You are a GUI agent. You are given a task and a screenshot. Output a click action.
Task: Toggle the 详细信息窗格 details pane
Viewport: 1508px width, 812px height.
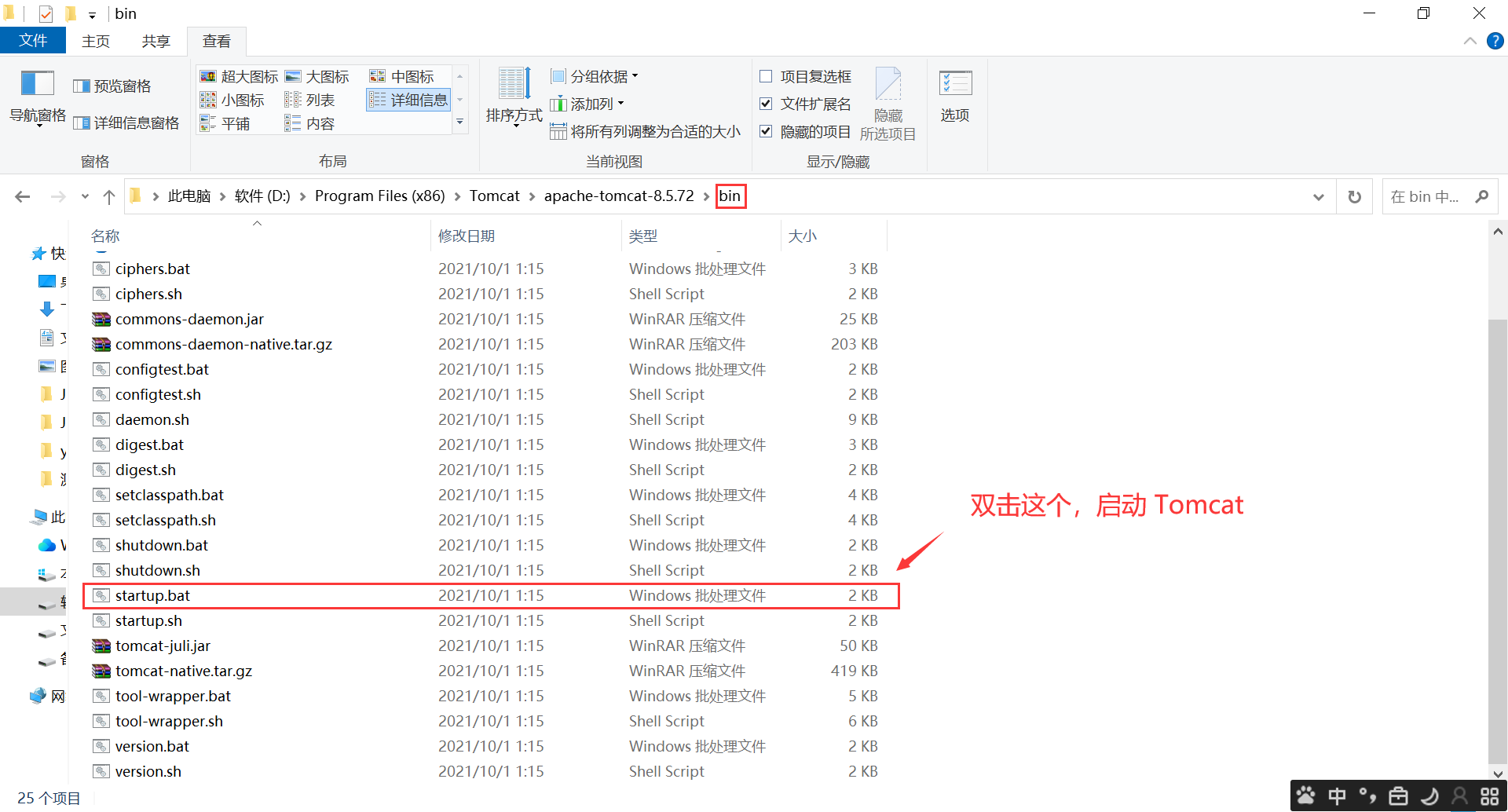point(126,123)
